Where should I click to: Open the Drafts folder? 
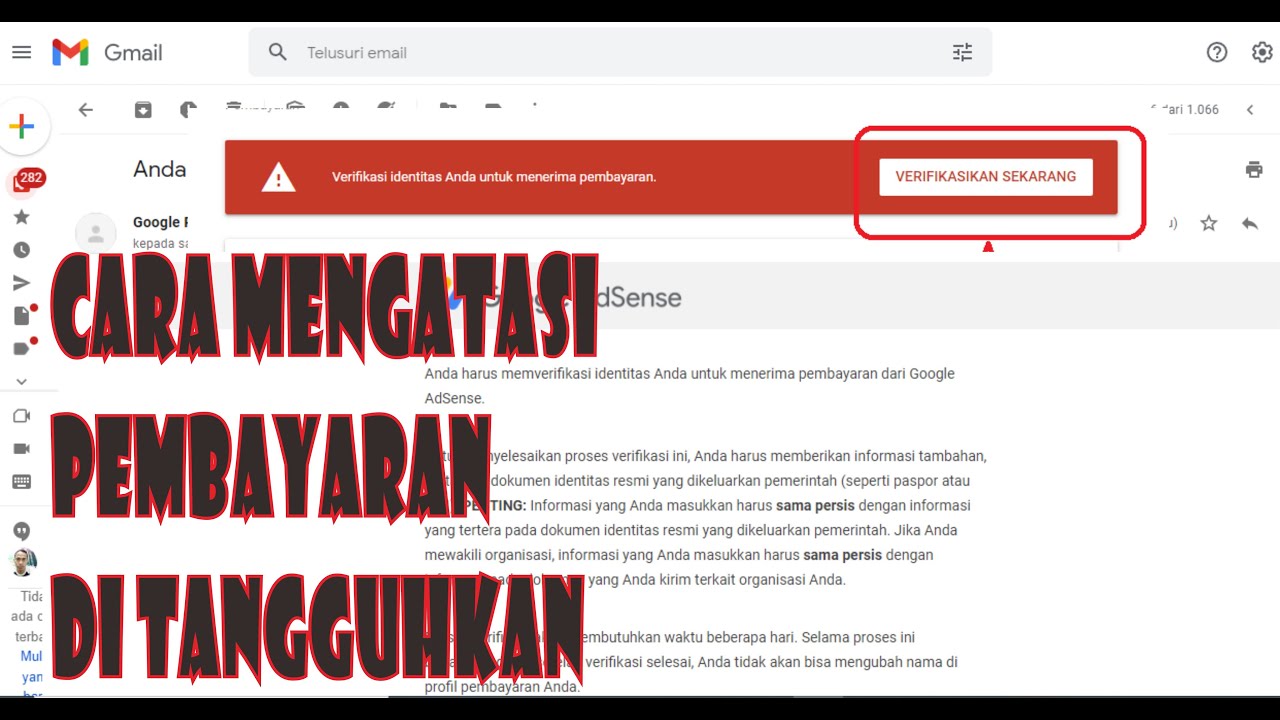(x=21, y=316)
